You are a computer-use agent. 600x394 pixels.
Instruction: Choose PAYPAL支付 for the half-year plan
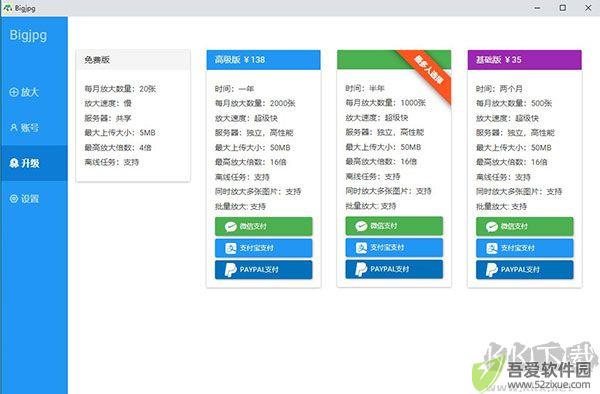pos(394,269)
